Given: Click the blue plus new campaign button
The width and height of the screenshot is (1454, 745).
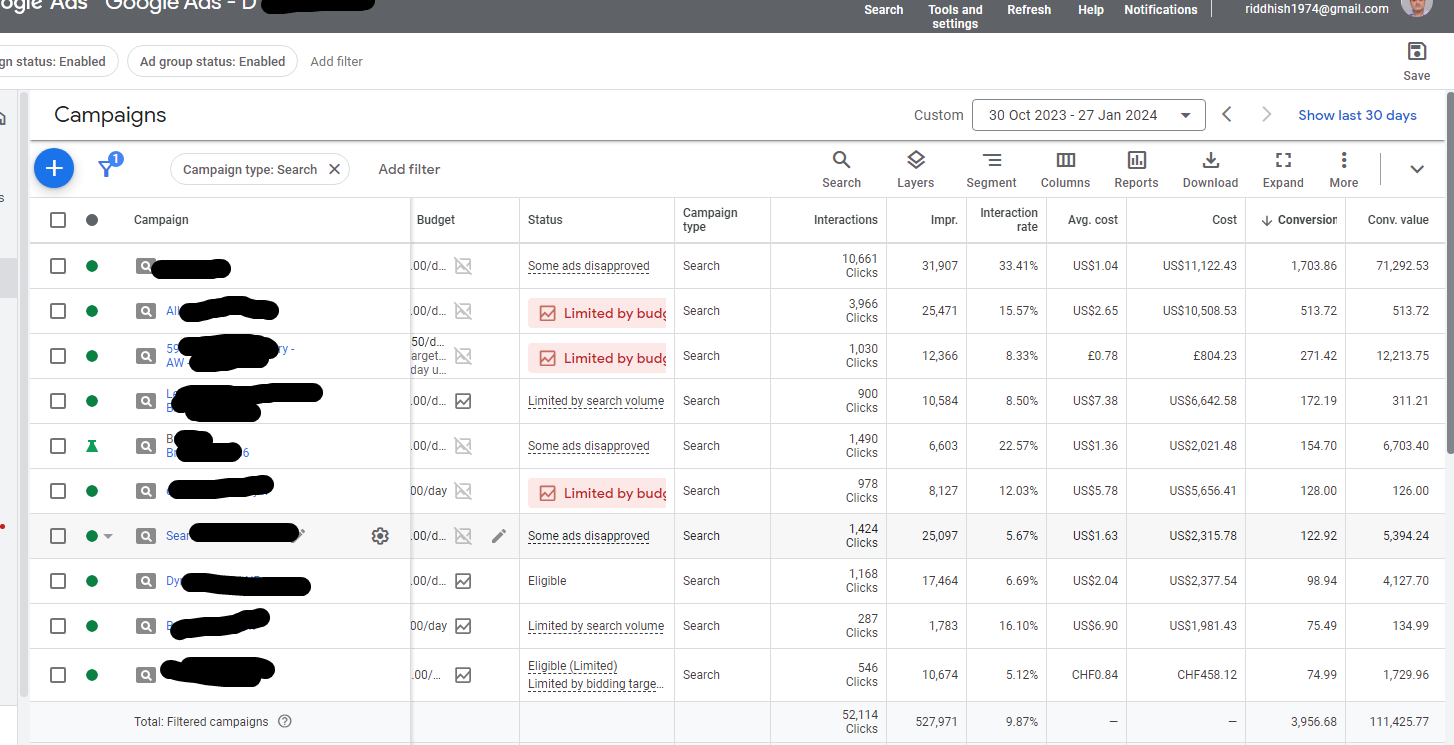Looking at the screenshot, I should pos(54,169).
